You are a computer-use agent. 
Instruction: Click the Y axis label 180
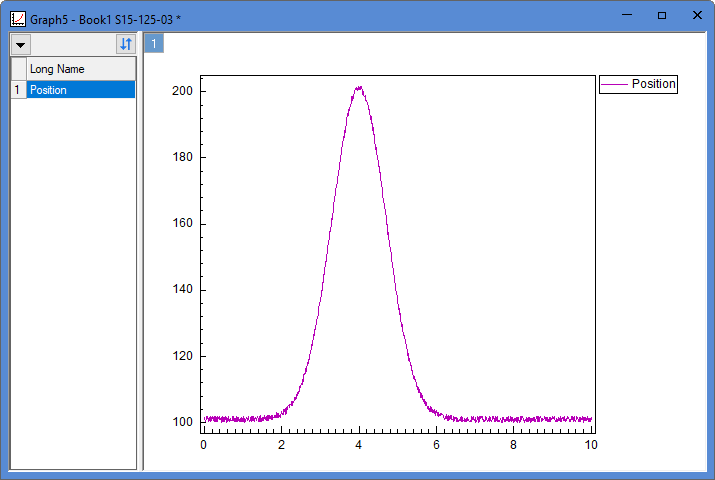click(x=182, y=157)
